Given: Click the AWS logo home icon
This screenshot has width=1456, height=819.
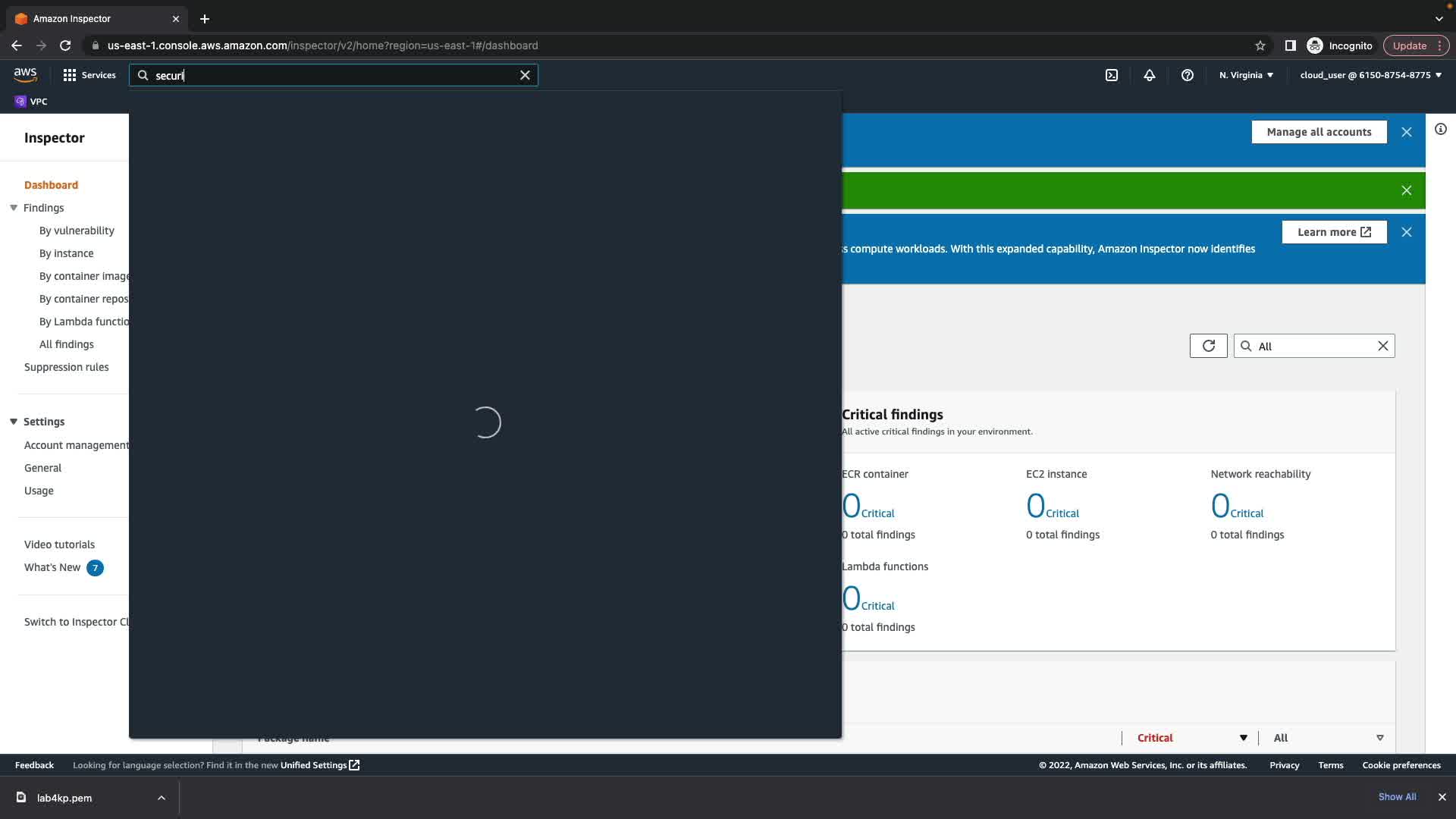Looking at the screenshot, I should (x=25, y=74).
